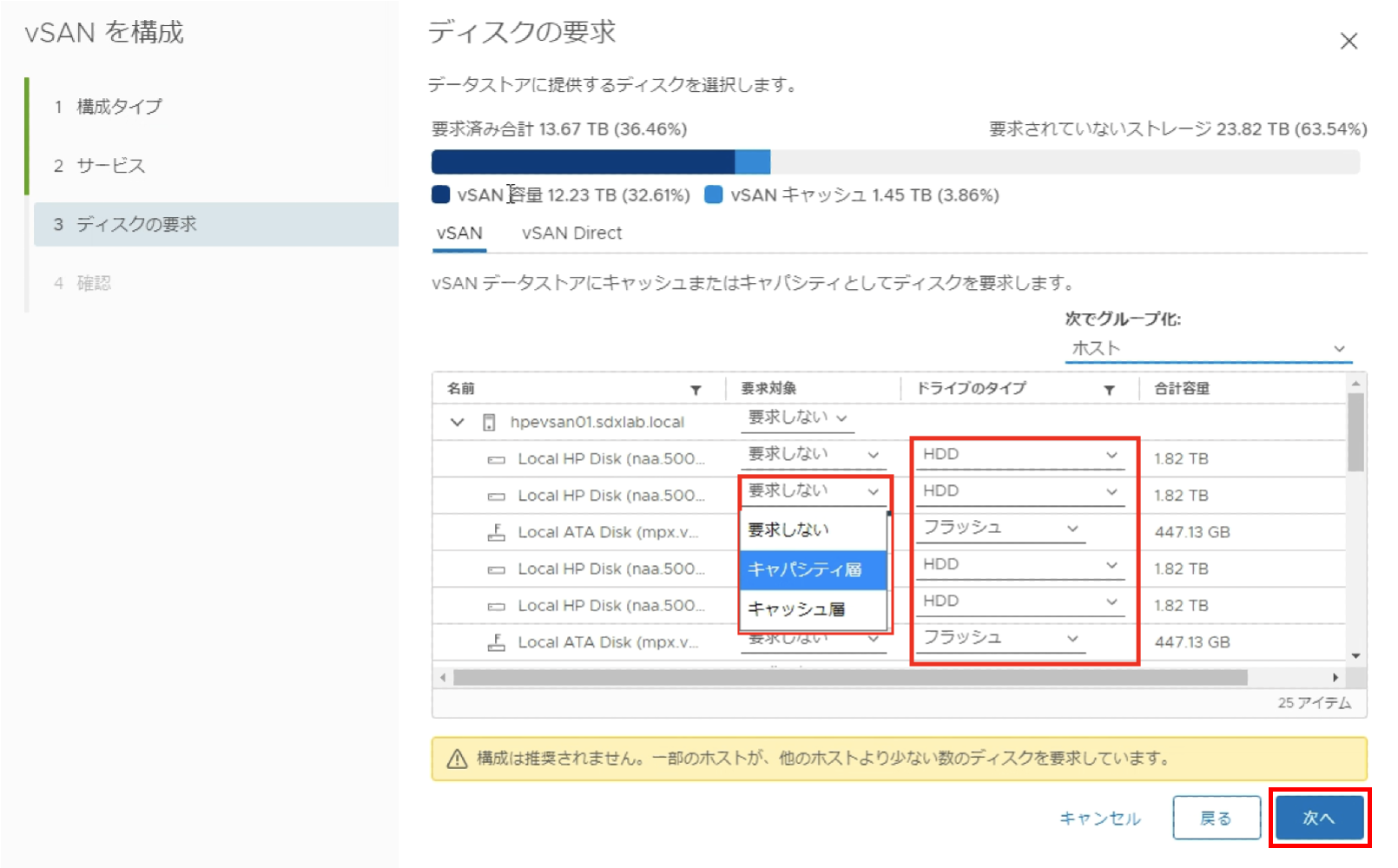1398x868 pixels.
Task: Click the dark blue capacity segment of storage bar
Action: pyautogui.click(x=583, y=162)
